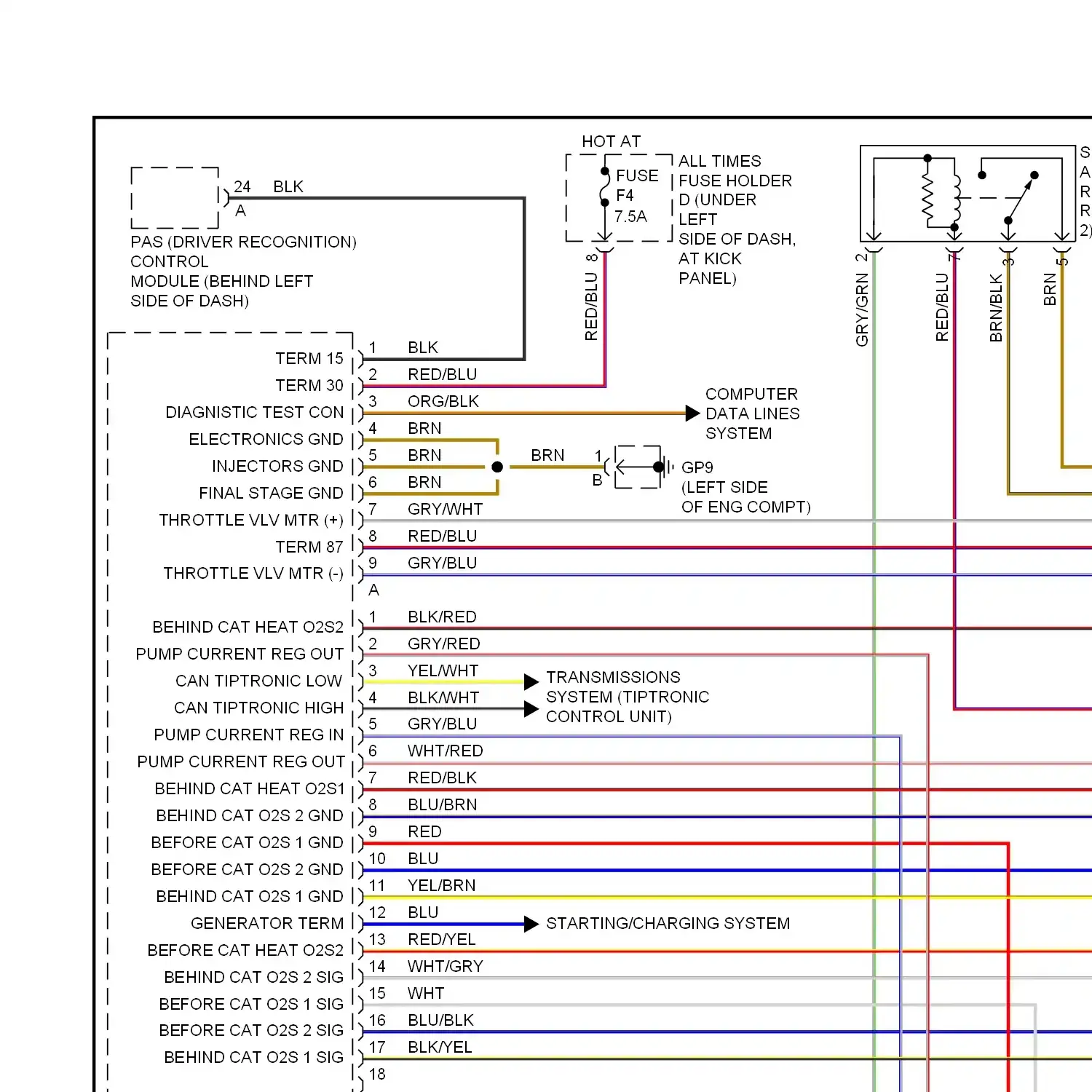The height and width of the screenshot is (1092, 1092).
Task: Click 'STARTING/CHARGING SYSTEM' reference text
Action: point(668,924)
